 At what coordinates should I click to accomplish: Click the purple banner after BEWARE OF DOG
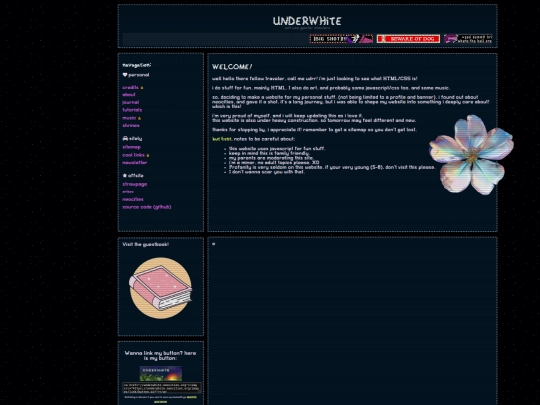(468, 39)
